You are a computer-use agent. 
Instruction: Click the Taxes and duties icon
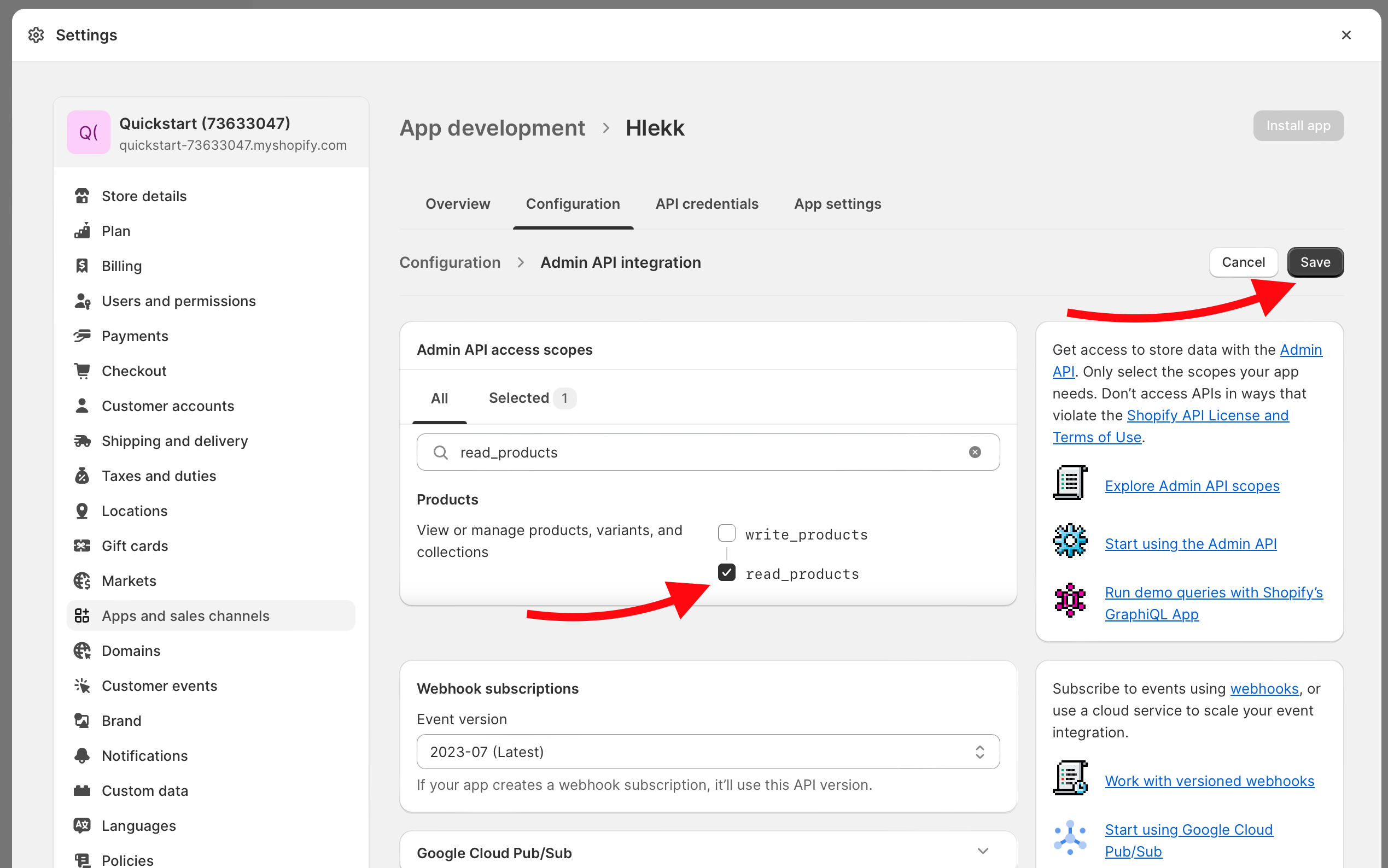pos(82,476)
